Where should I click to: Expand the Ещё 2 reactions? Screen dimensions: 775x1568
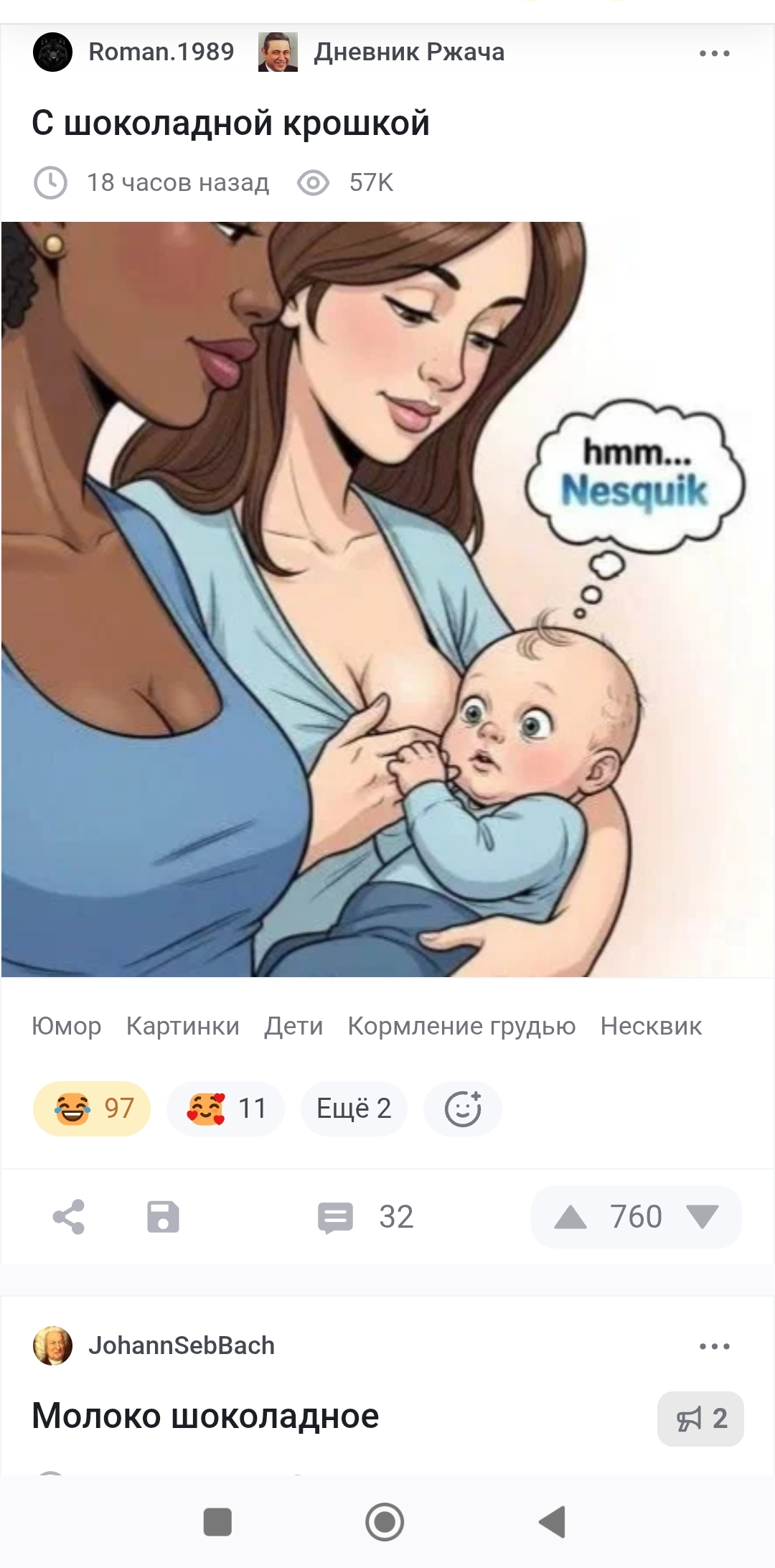354,1109
